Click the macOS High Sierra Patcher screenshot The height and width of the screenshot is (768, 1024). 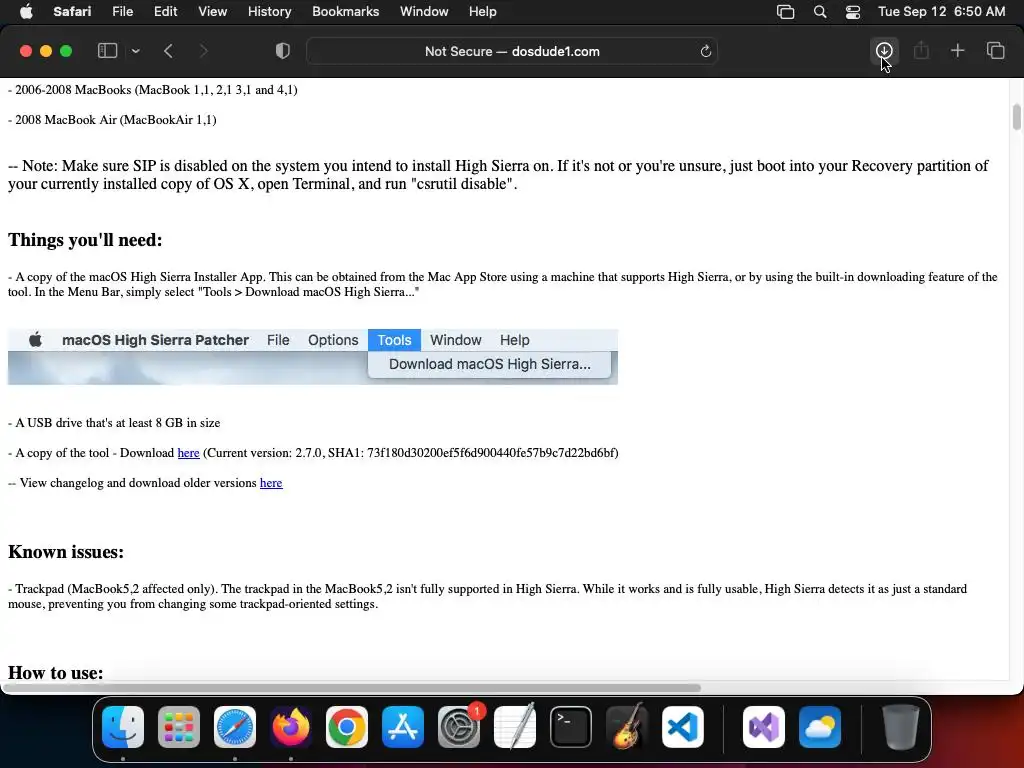tap(313, 357)
